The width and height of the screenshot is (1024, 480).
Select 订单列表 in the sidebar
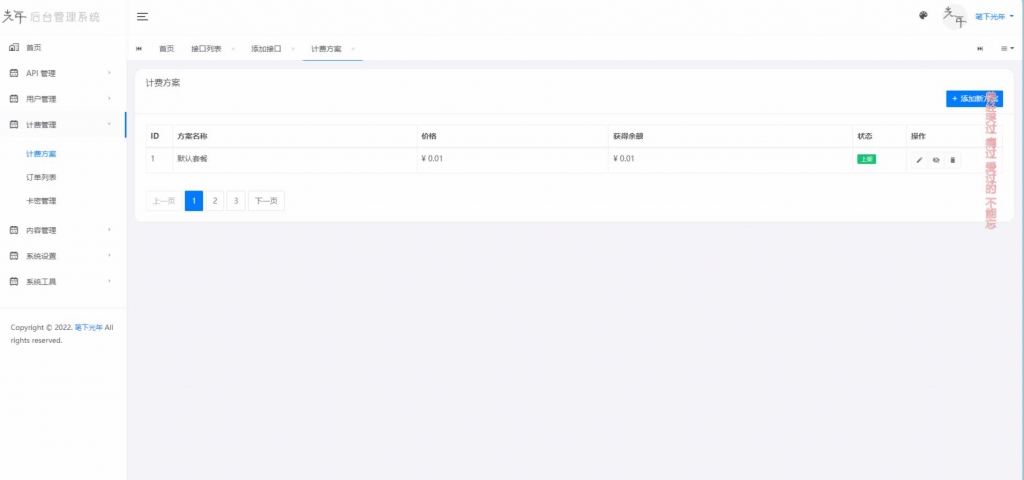[41, 177]
